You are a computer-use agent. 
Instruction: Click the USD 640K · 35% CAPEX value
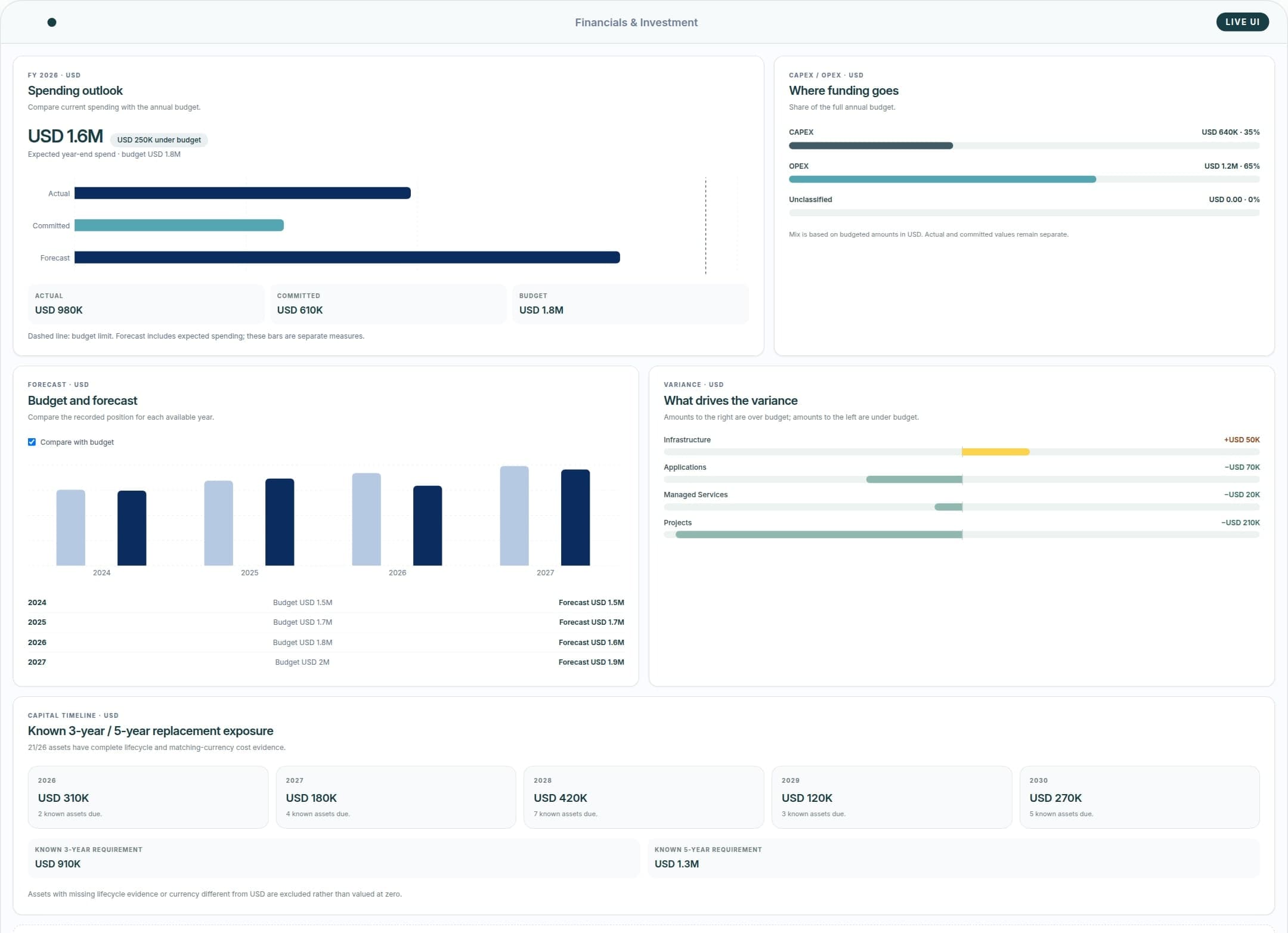click(x=1230, y=132)
